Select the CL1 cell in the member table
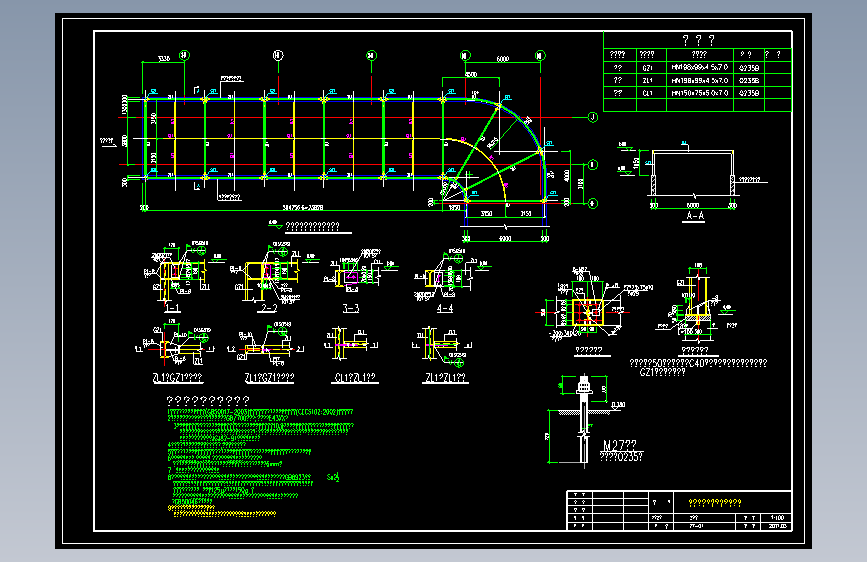The image size is (867, 562). pos(651,93)
